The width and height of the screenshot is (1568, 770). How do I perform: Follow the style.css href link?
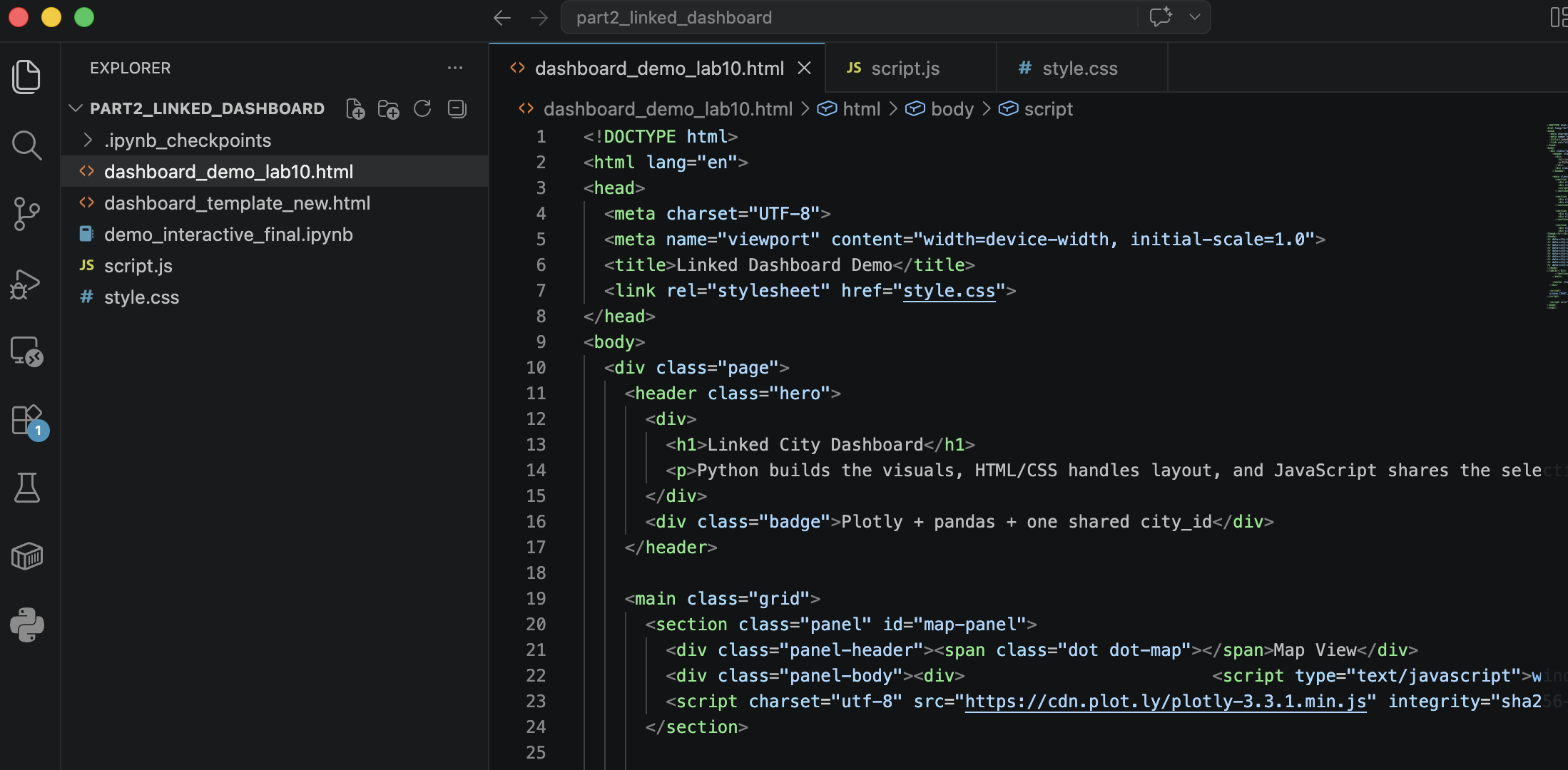click(949, 291)
